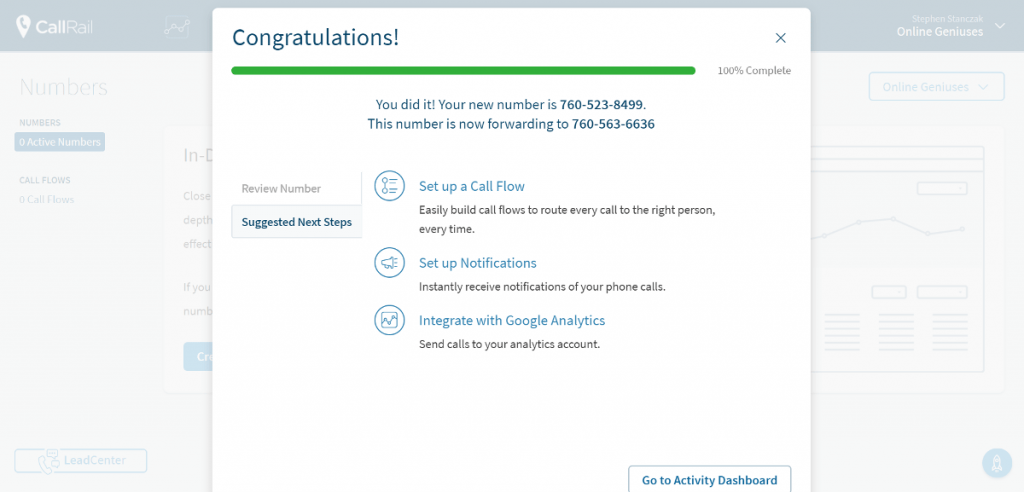Click the LeadCenter button
Screen dimensions: 1024x492
click(x=81, y=461)
